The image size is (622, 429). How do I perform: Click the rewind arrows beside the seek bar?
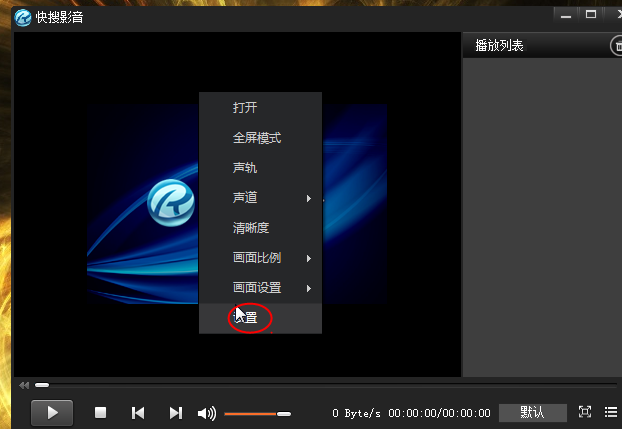[24, 385]
